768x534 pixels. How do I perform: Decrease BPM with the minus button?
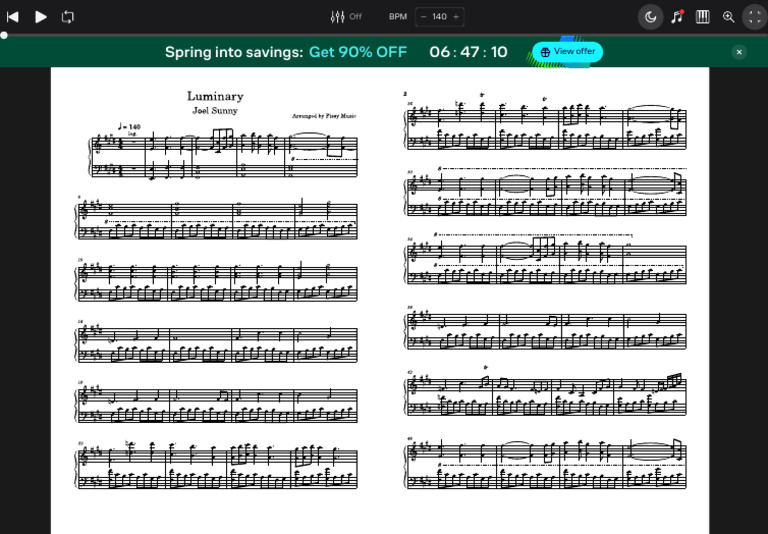tap(424, 17)
